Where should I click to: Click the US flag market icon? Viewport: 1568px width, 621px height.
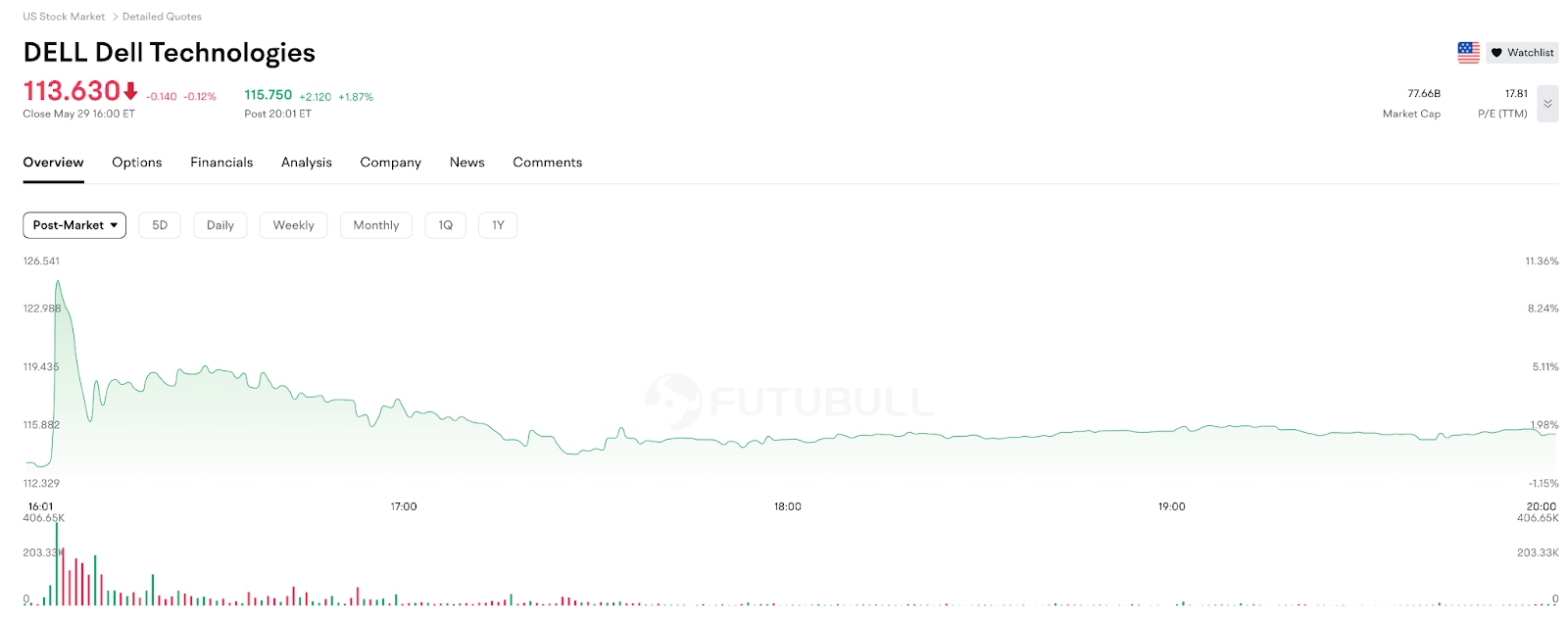pos(1467,52)
